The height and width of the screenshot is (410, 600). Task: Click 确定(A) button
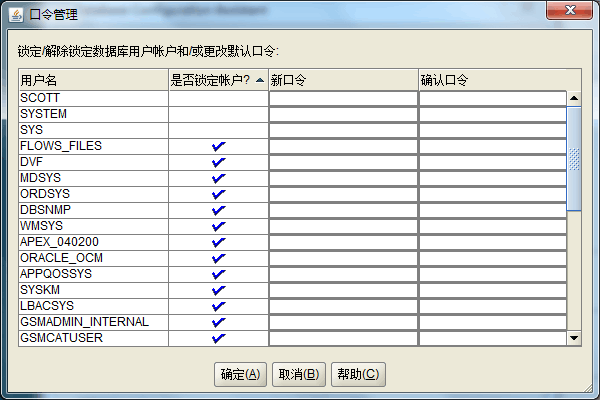click(240, 374)
